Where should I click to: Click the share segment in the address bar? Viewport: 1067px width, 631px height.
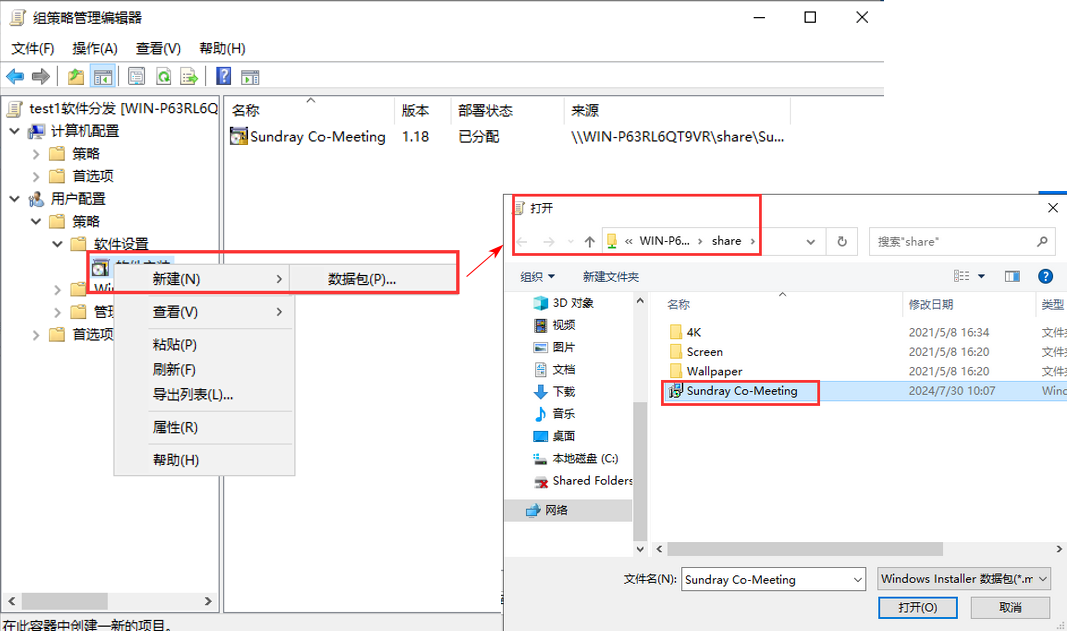(x=726, y=241)
